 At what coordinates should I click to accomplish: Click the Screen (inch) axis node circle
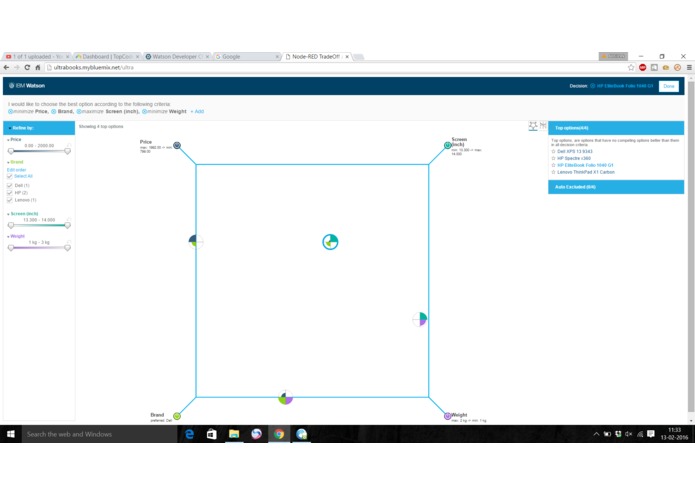448,145
